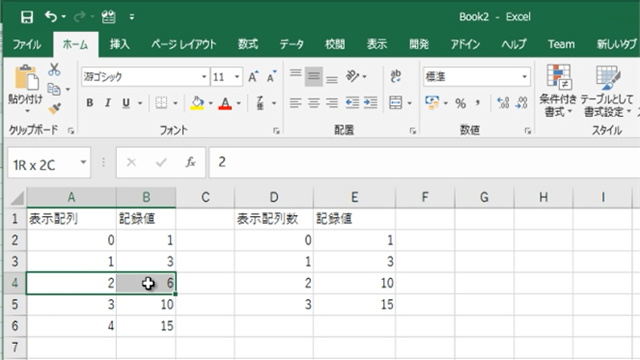
Task: Click the Decrease Indent icon
Action: pos(352,103)
